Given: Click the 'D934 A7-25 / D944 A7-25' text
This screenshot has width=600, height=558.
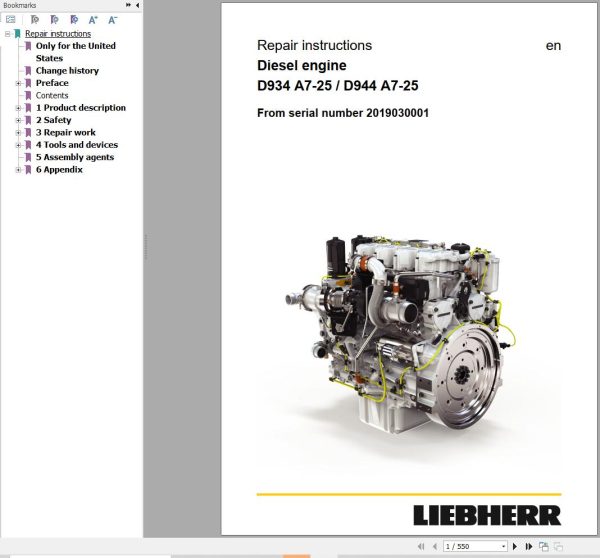Looking at the screenshot, I should coord(338,85).
